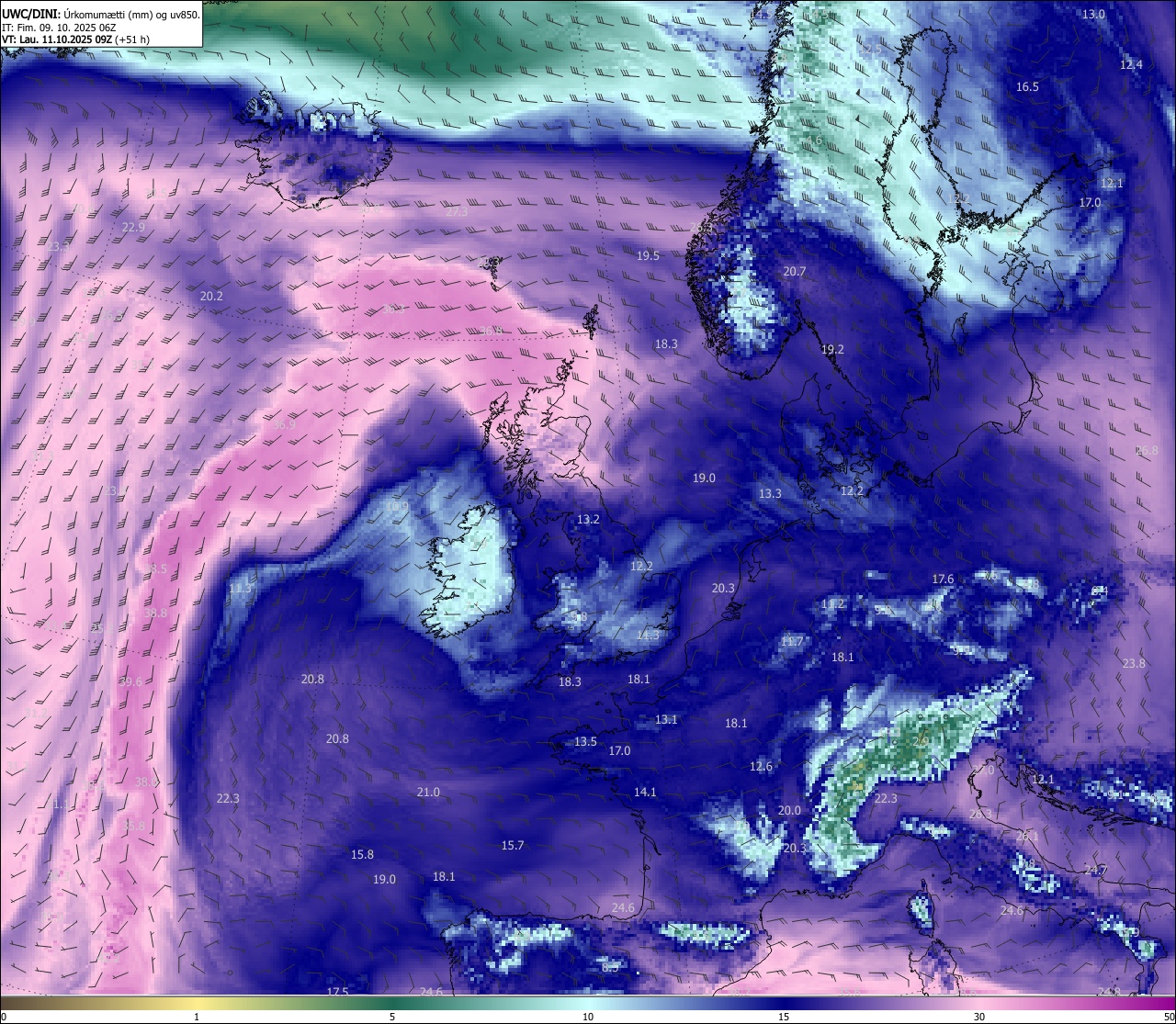
Task: Click the 17.5 value label
Action: (x=337, y=991)
